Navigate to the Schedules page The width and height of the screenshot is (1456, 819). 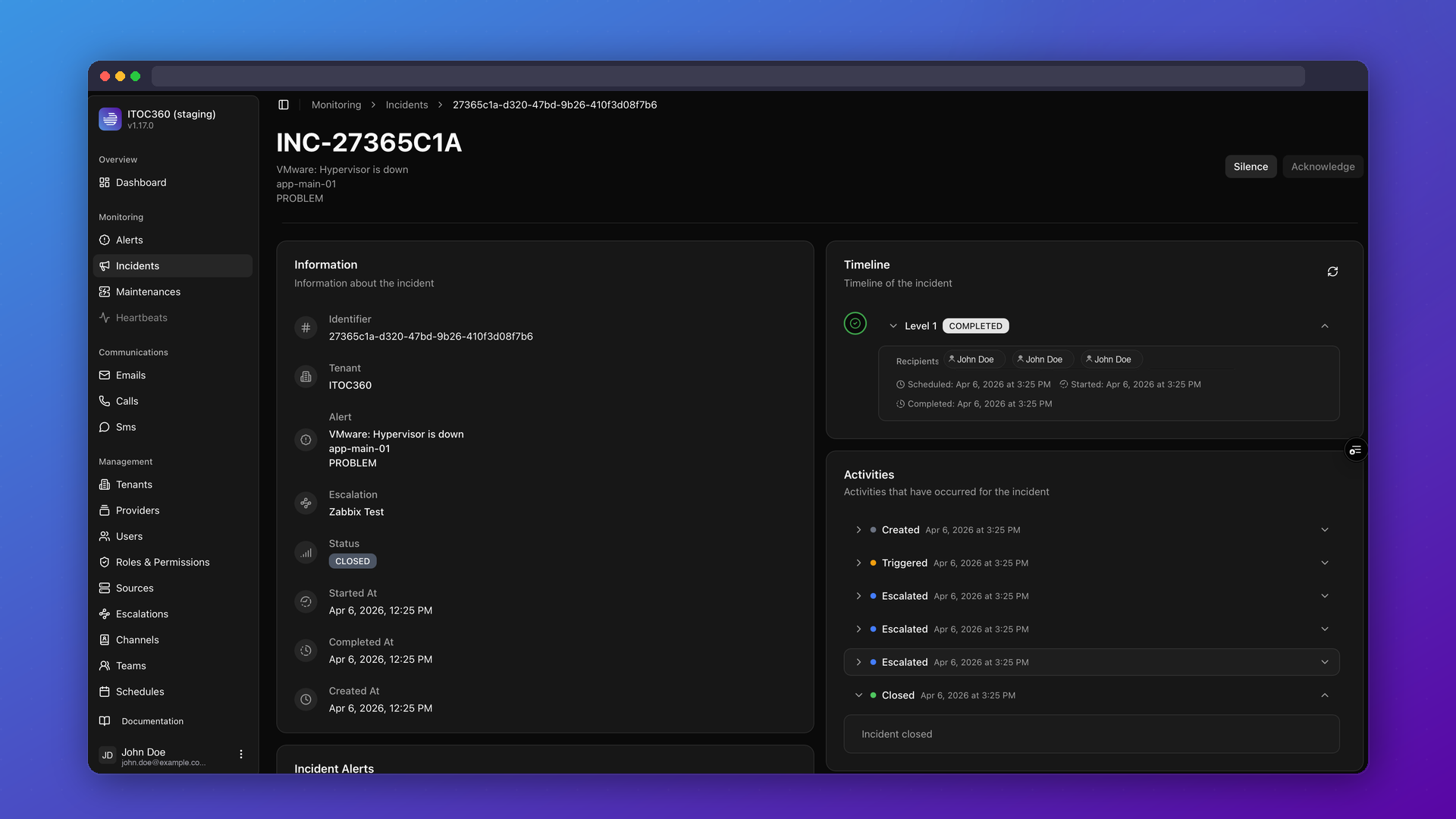coord(140,692)
